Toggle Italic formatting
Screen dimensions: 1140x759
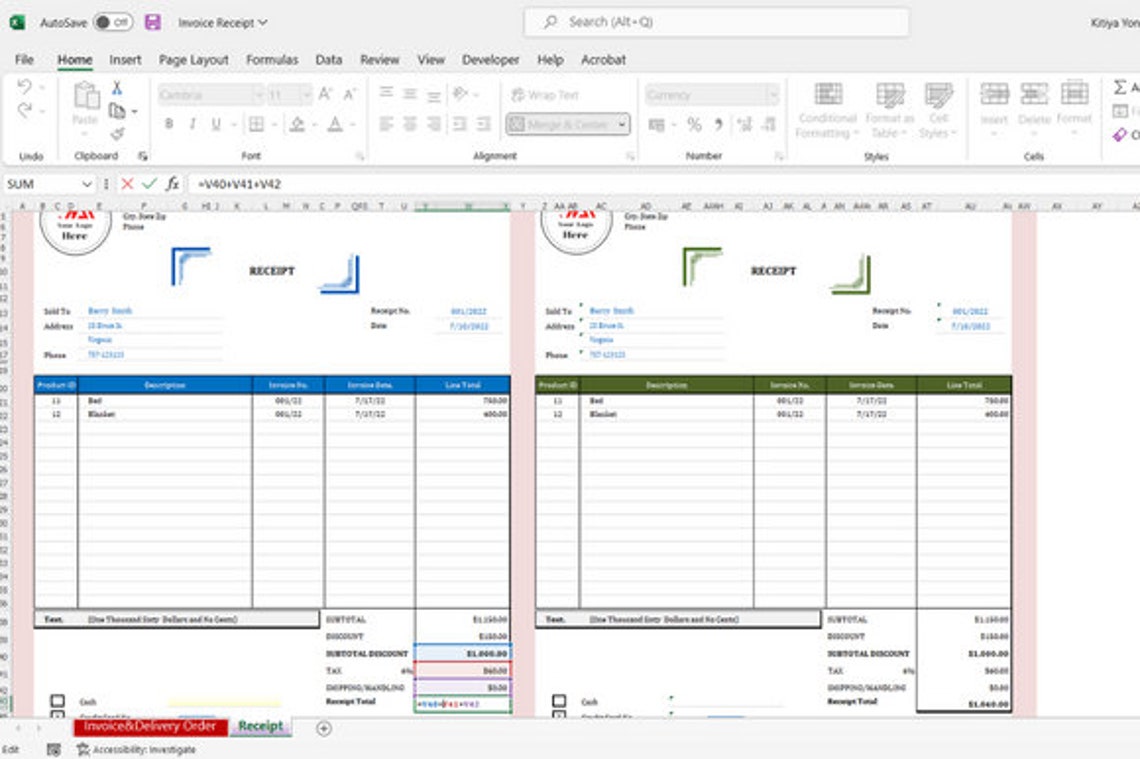pos(193,124)
